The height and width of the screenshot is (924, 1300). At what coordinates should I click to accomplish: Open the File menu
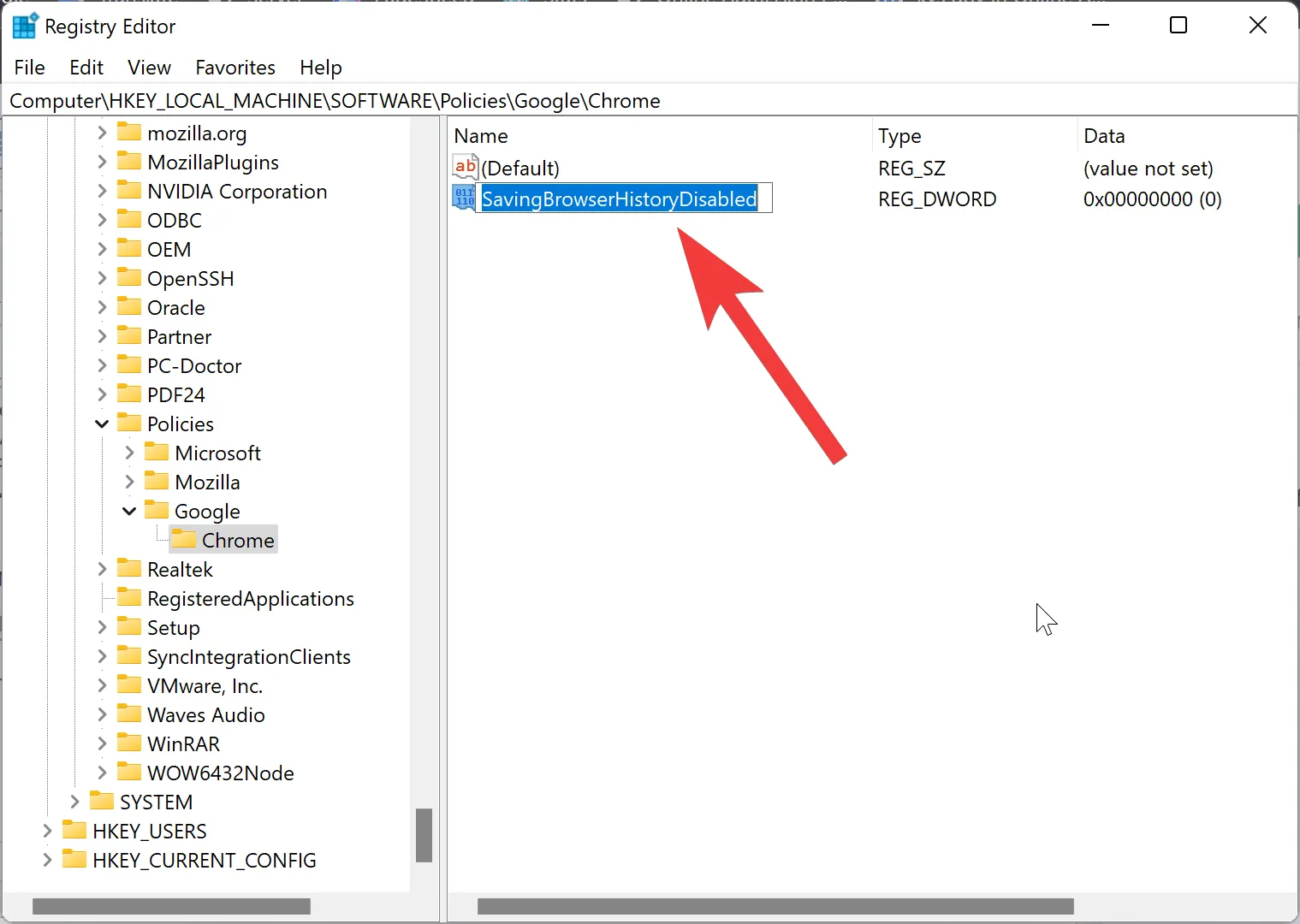tap(30, 68)
